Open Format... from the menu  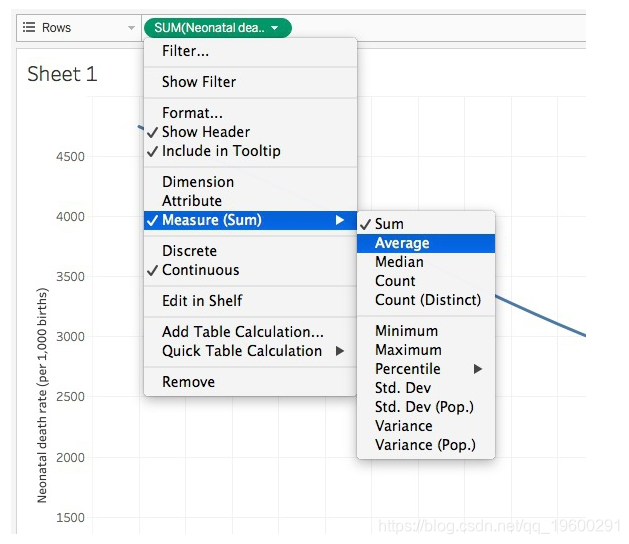pos(250,113)
